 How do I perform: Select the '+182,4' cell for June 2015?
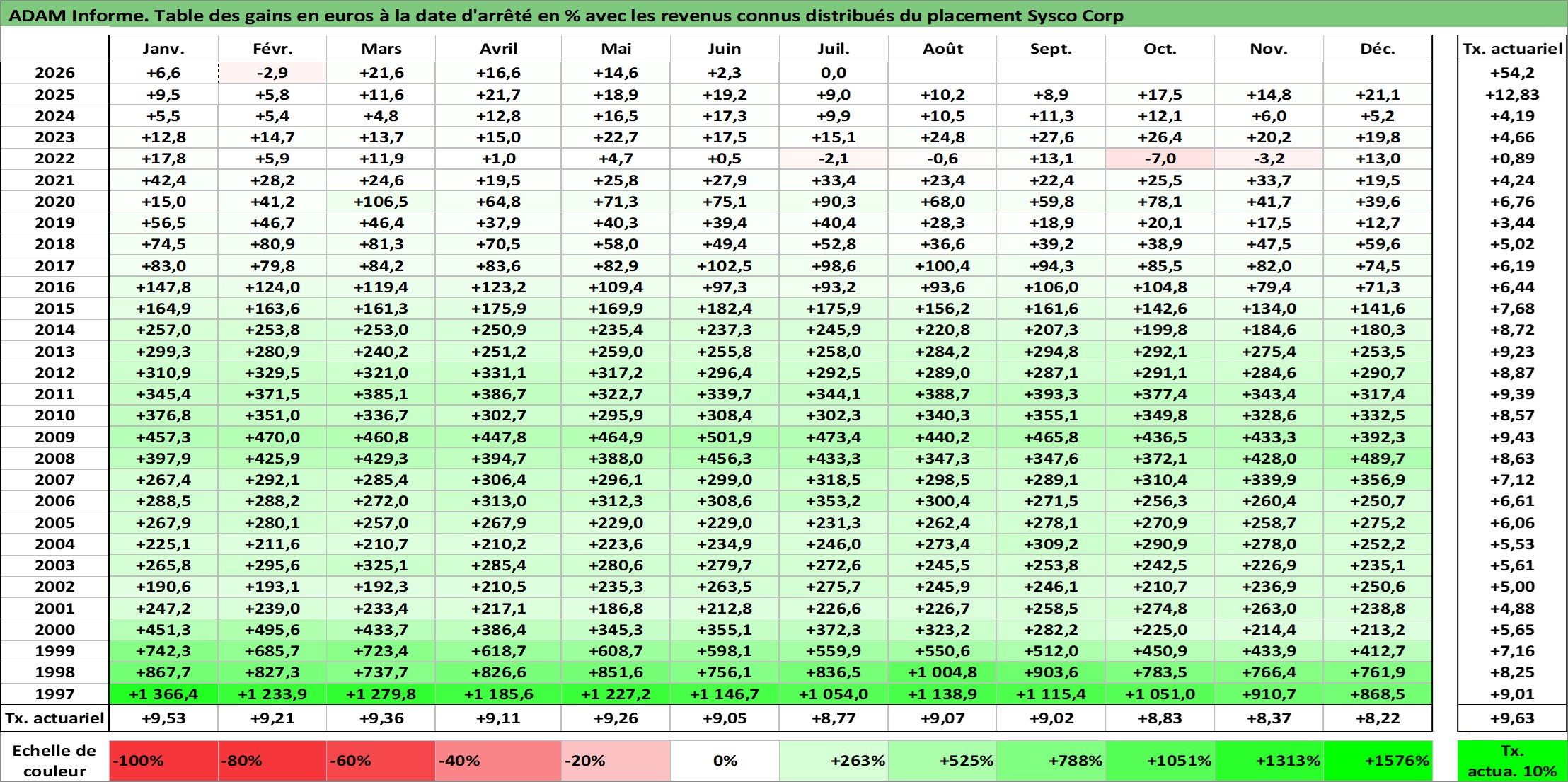pyautogui.click(x=725, y=309)
